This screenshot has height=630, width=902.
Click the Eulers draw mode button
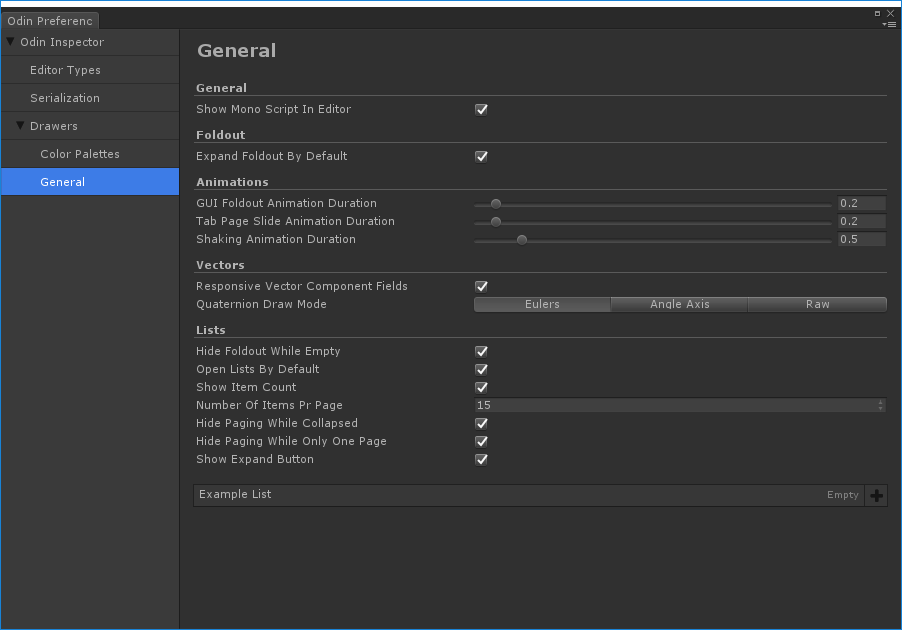click(x=542, y=304)
